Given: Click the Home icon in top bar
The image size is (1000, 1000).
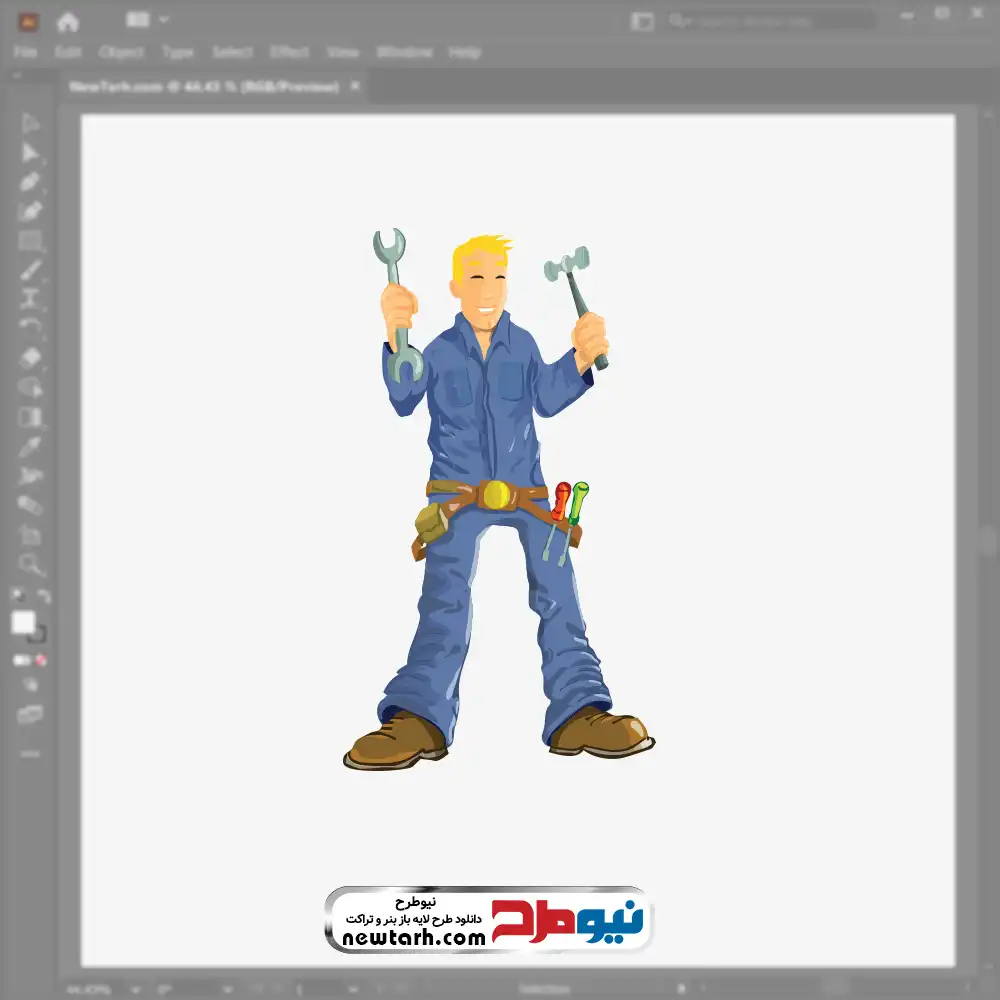Looking at the screenshot, I should tap(68, 21).
